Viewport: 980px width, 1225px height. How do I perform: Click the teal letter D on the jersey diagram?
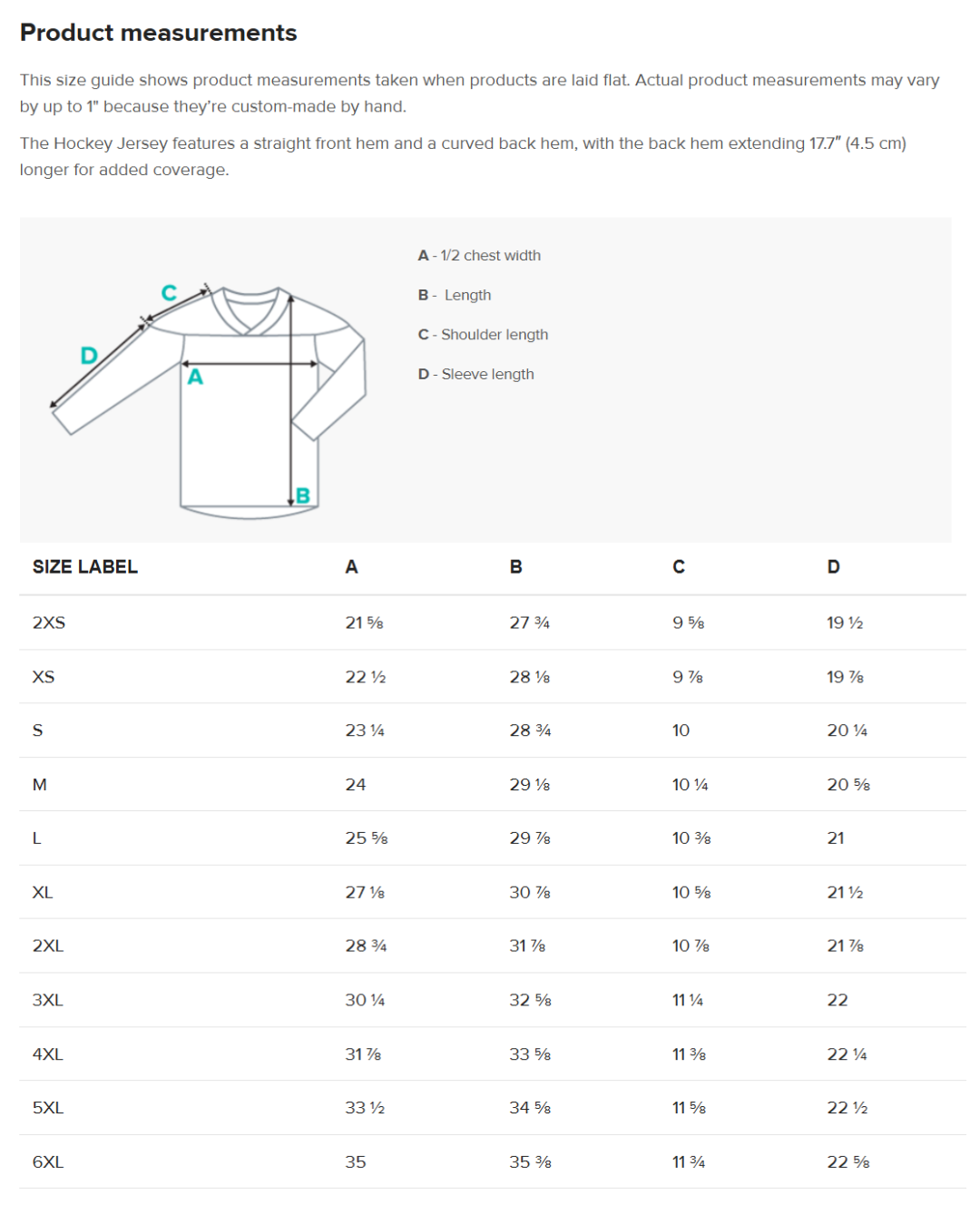tap(89, 356)
